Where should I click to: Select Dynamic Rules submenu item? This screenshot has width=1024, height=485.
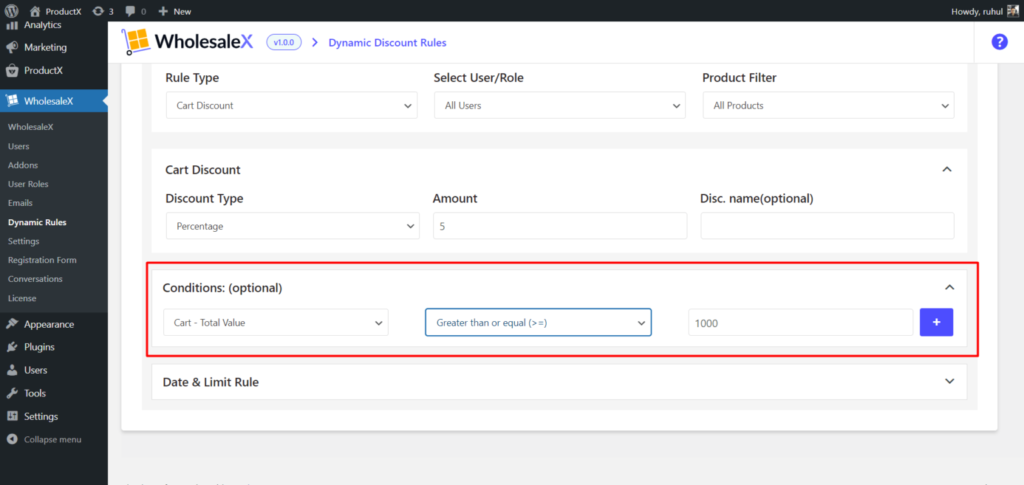point(37,222)
